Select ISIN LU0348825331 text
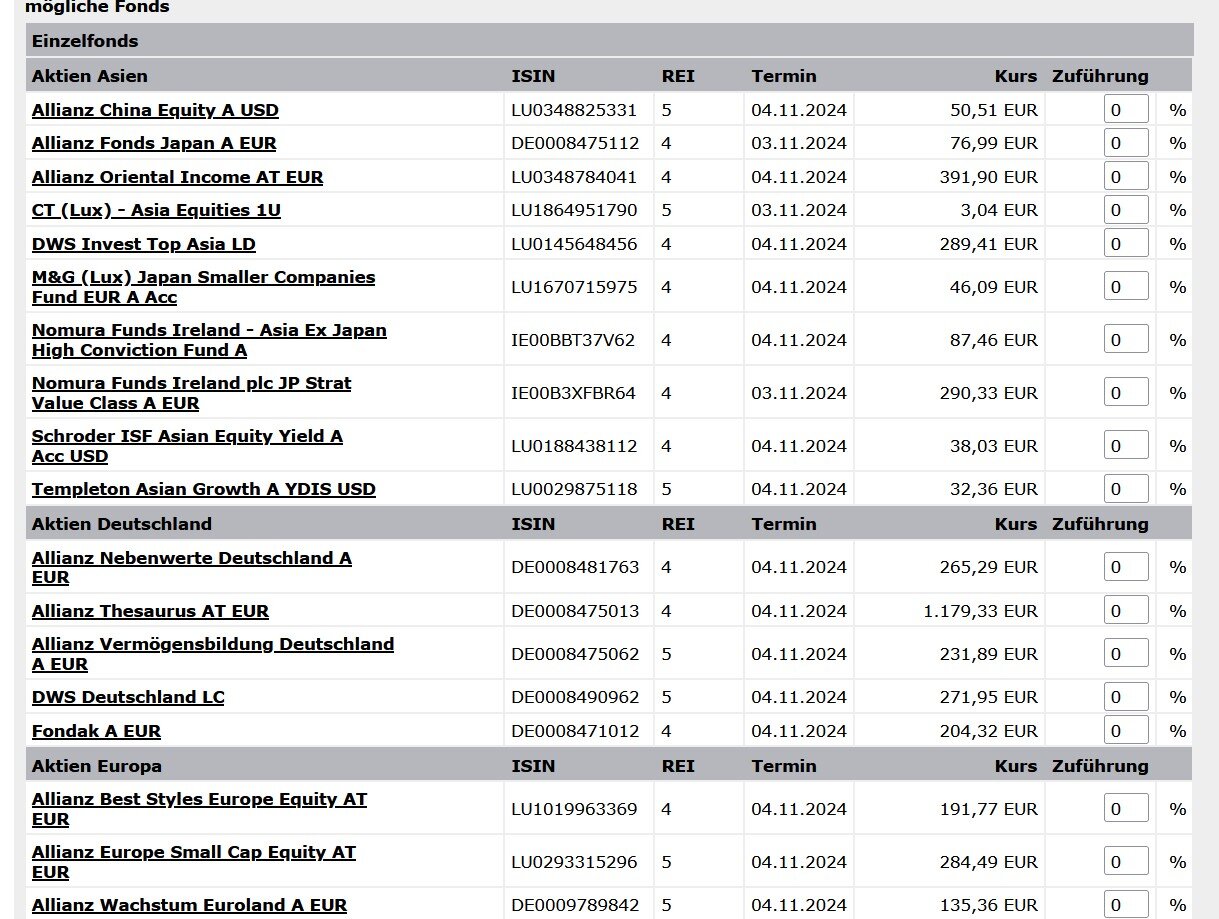Screen dimensions: 1219x919 [x=574, y=110]
